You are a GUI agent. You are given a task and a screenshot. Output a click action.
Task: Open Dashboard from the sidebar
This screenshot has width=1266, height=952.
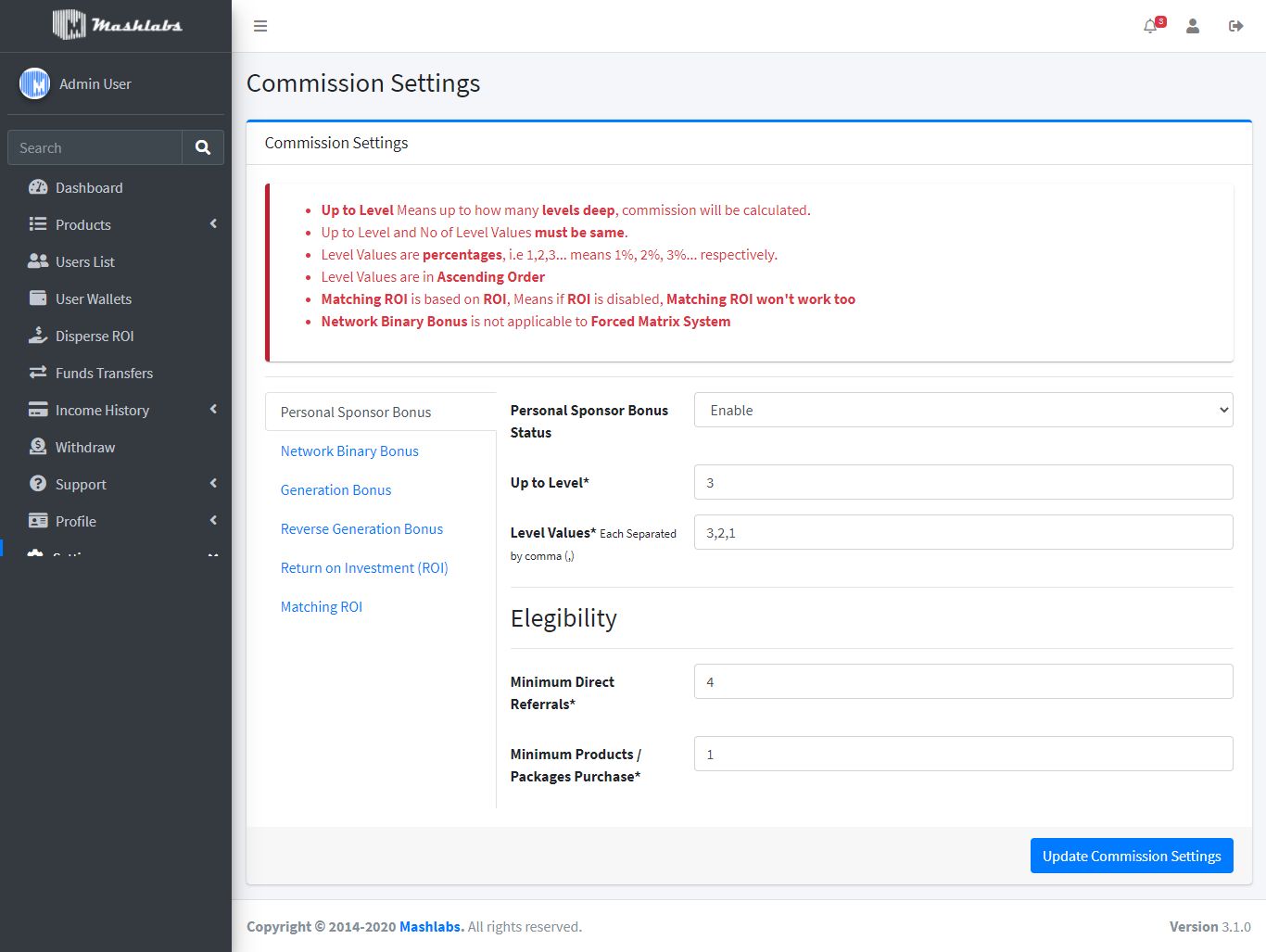click(x=89, y=187)
